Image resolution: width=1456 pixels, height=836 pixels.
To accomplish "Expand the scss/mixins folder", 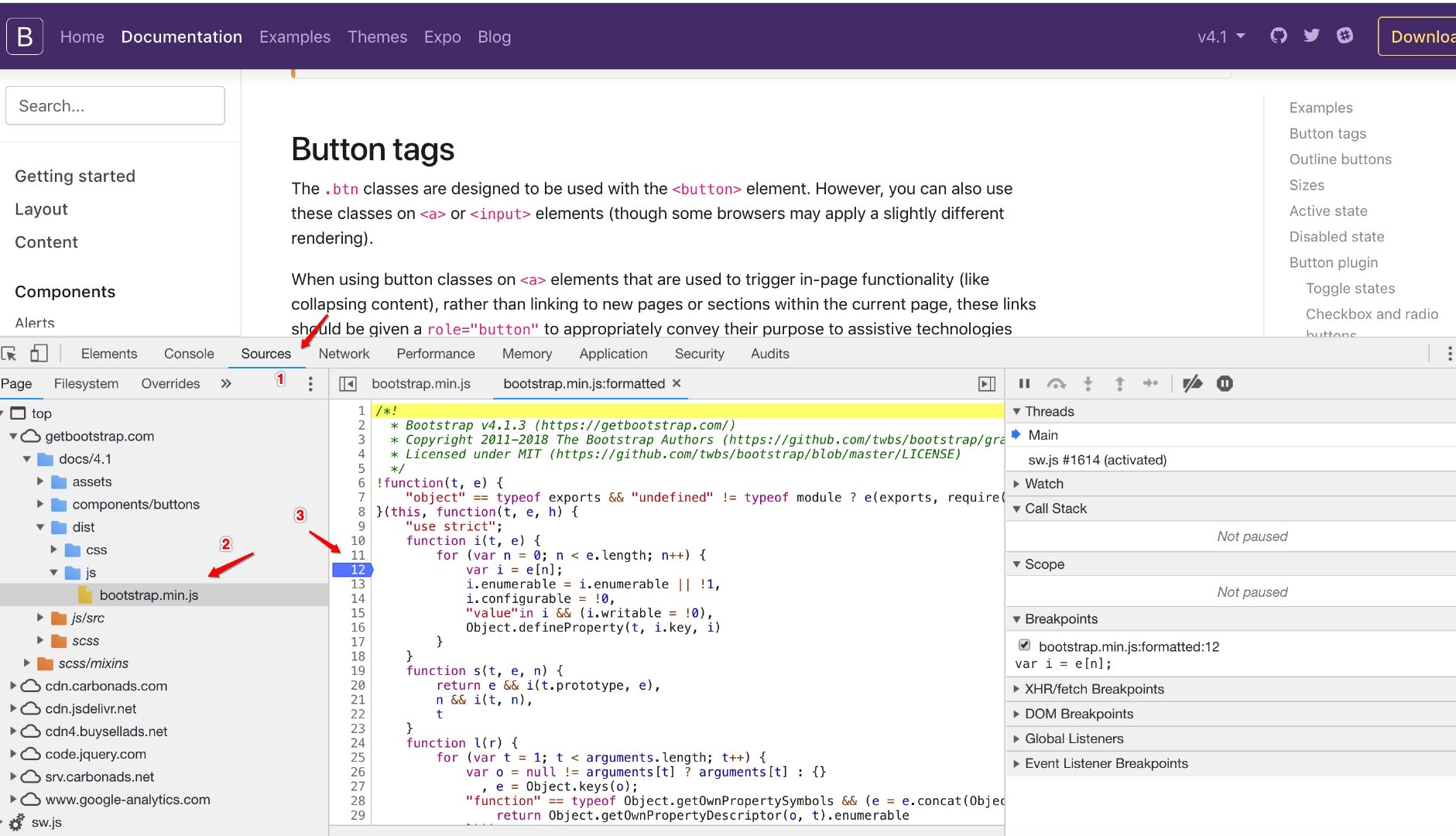I will point(27,663).
